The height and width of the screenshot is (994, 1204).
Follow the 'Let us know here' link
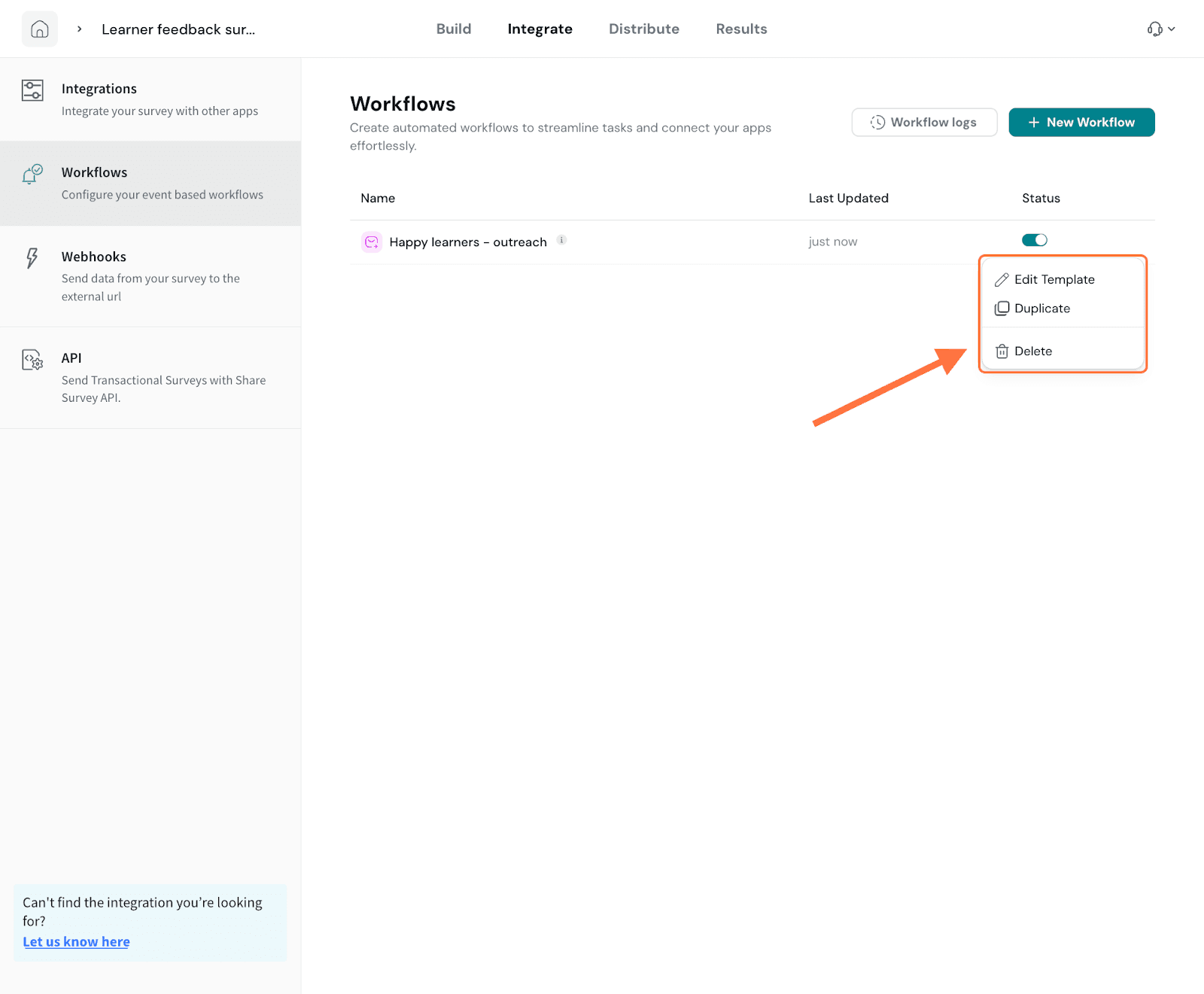76,941
